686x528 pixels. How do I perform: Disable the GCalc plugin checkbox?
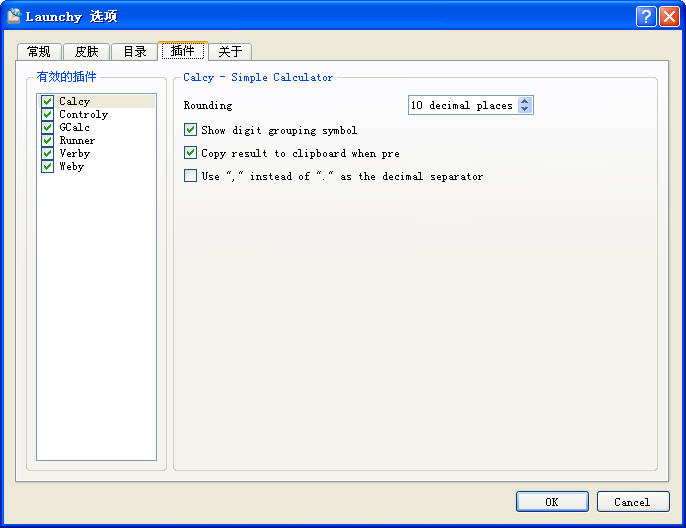(x=48, y=127)
